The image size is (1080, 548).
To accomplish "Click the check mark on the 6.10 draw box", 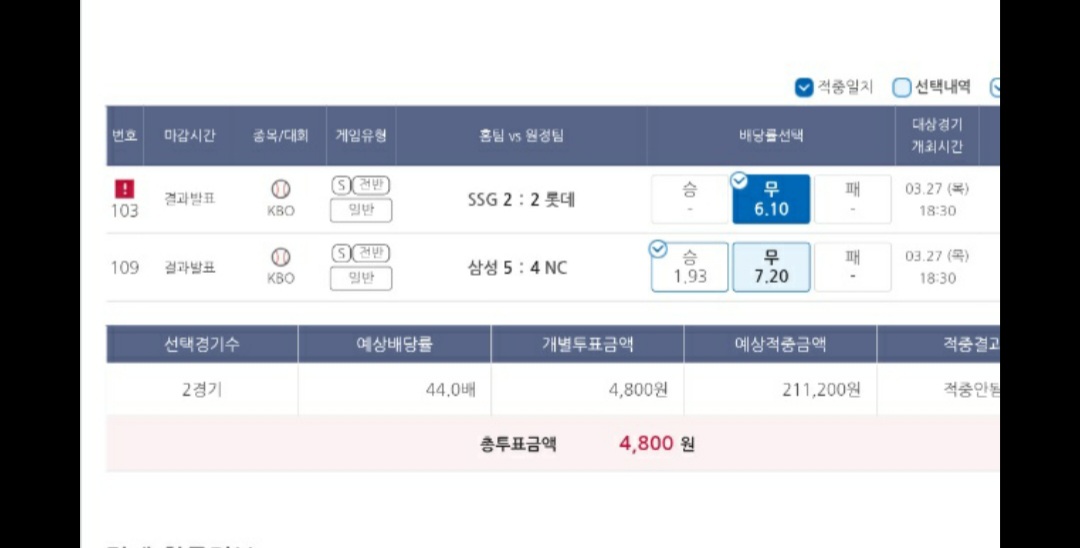I will coord(739,181).
